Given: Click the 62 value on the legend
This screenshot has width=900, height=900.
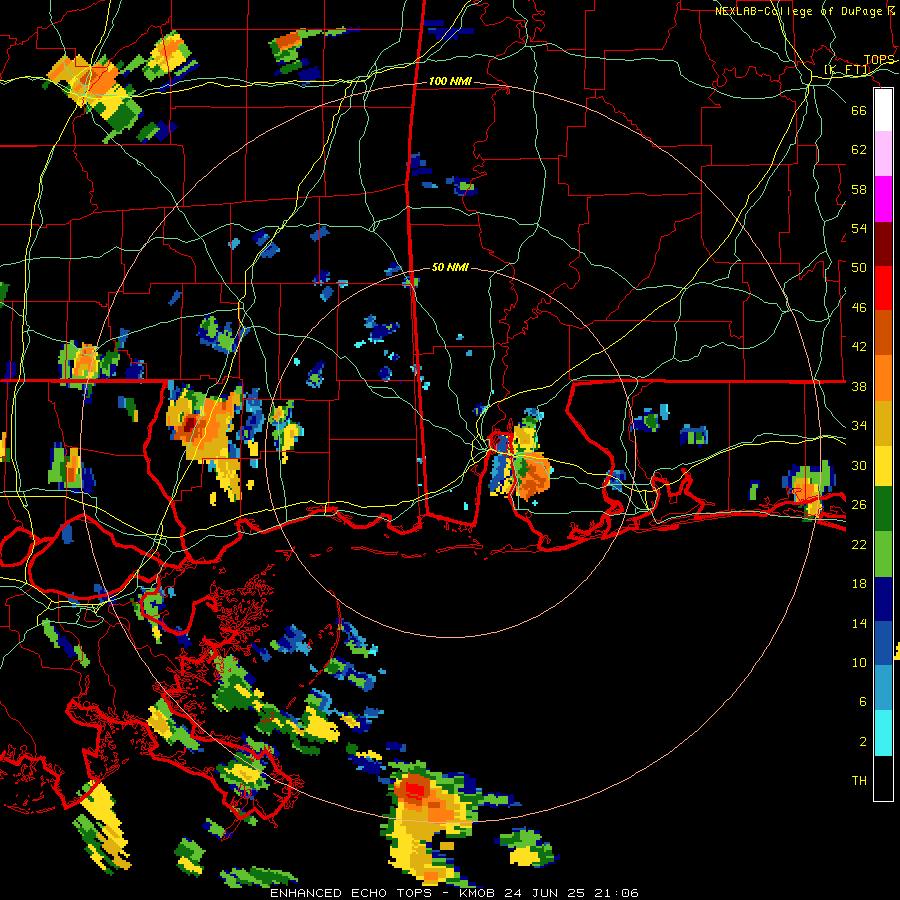Looking at the screenshot, I should tap(859, 149).
